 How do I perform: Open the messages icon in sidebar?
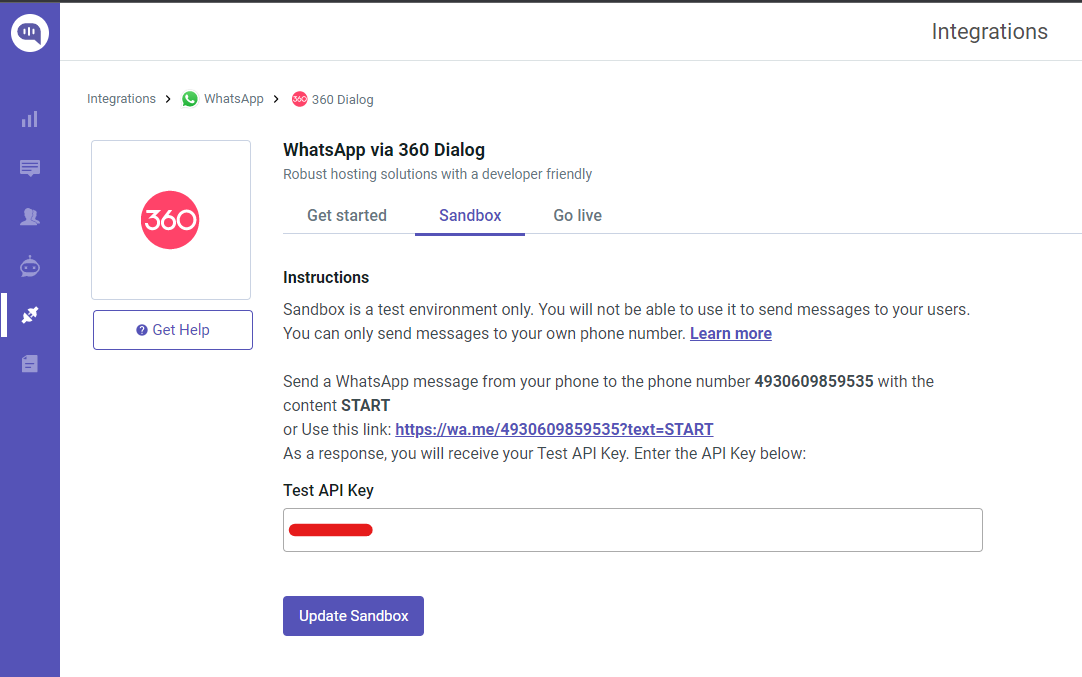click(30, 168)
